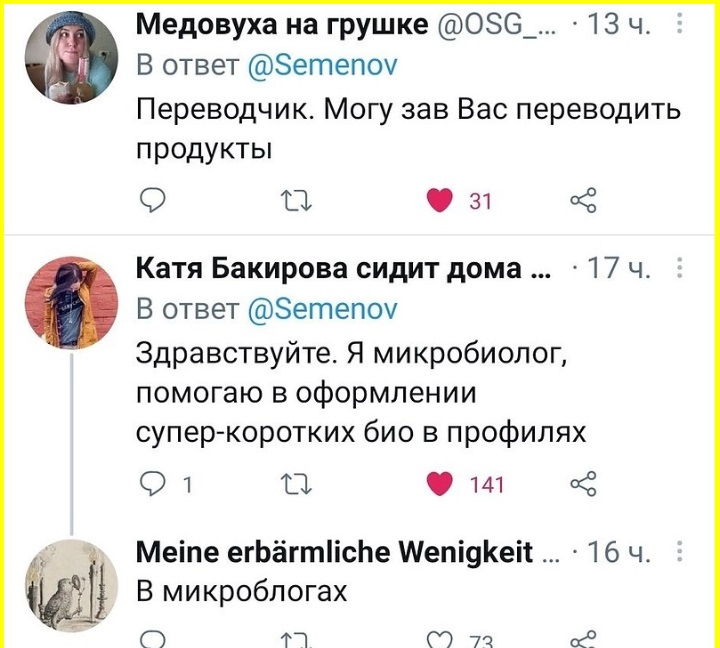Open the @Semenov link in the first tweet
720x648 pixels.
point(322,65)
